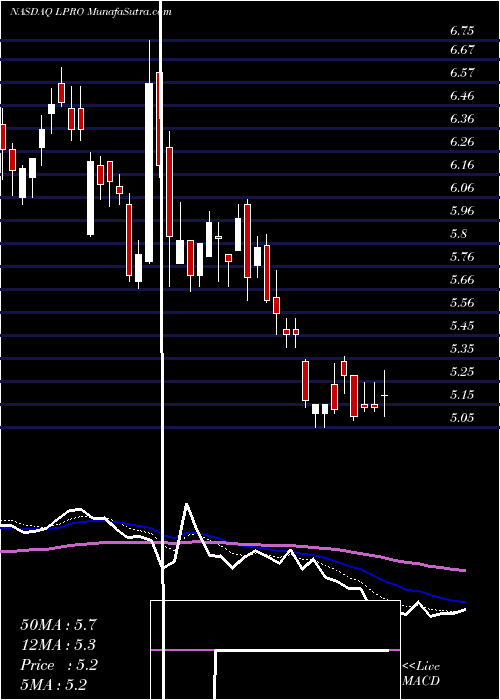Viewport: 500px width, 700px height.
Task: Click the 5.76 price axis label
Action: (x=462, y=257)
